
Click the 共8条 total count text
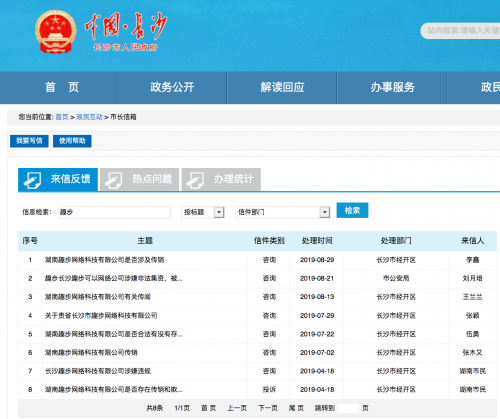point(155,408)
